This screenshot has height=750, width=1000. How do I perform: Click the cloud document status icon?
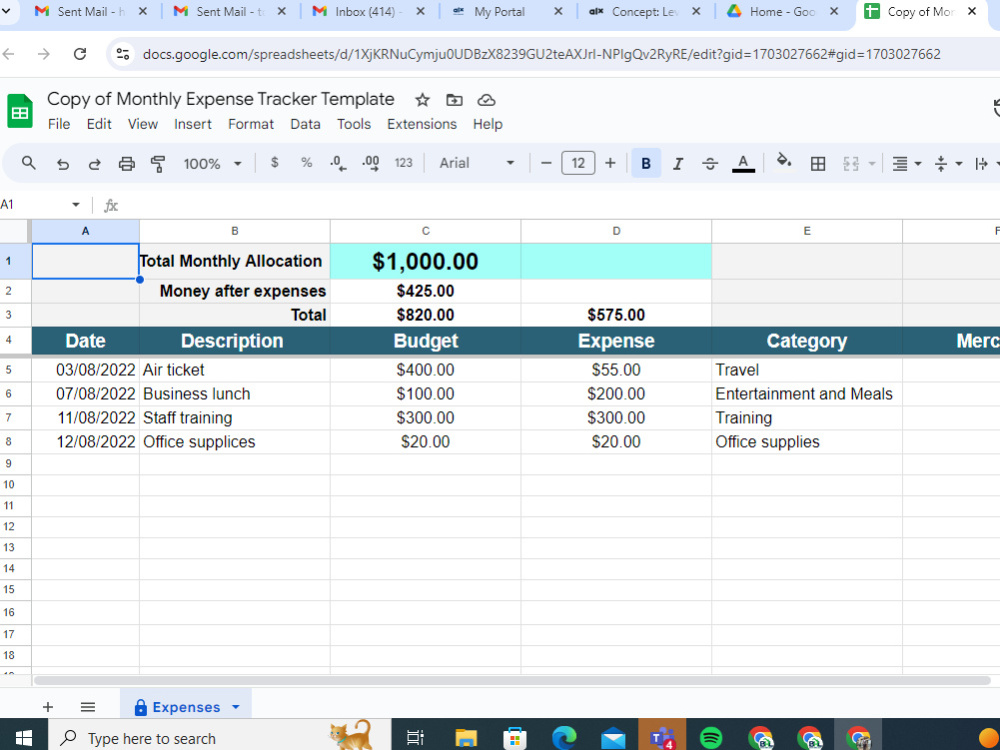[487, 100]
